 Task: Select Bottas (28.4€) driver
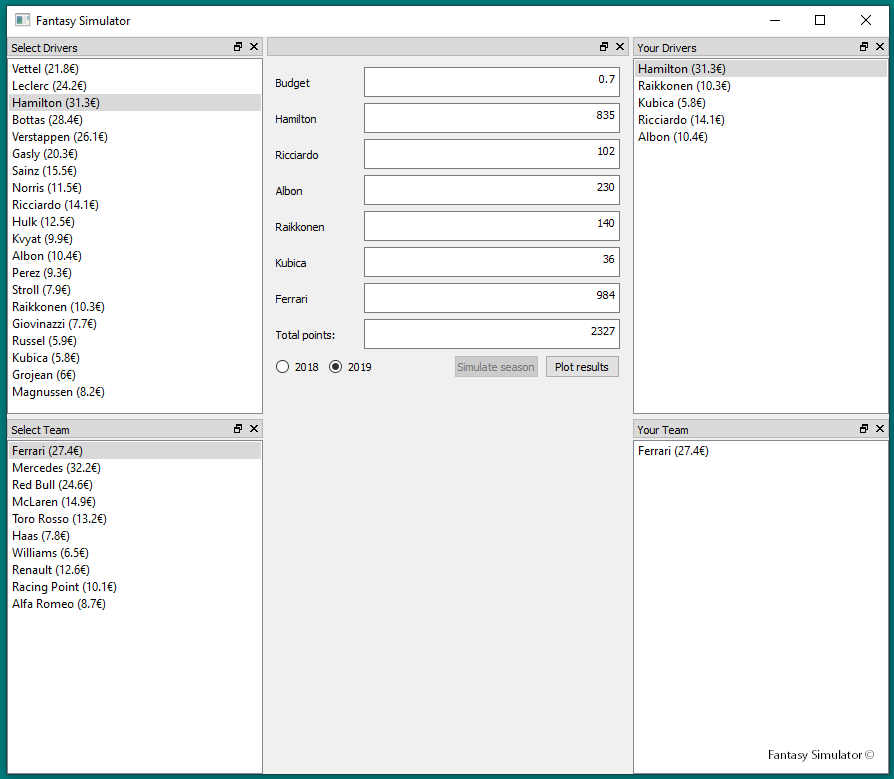[x=135, y=120]
